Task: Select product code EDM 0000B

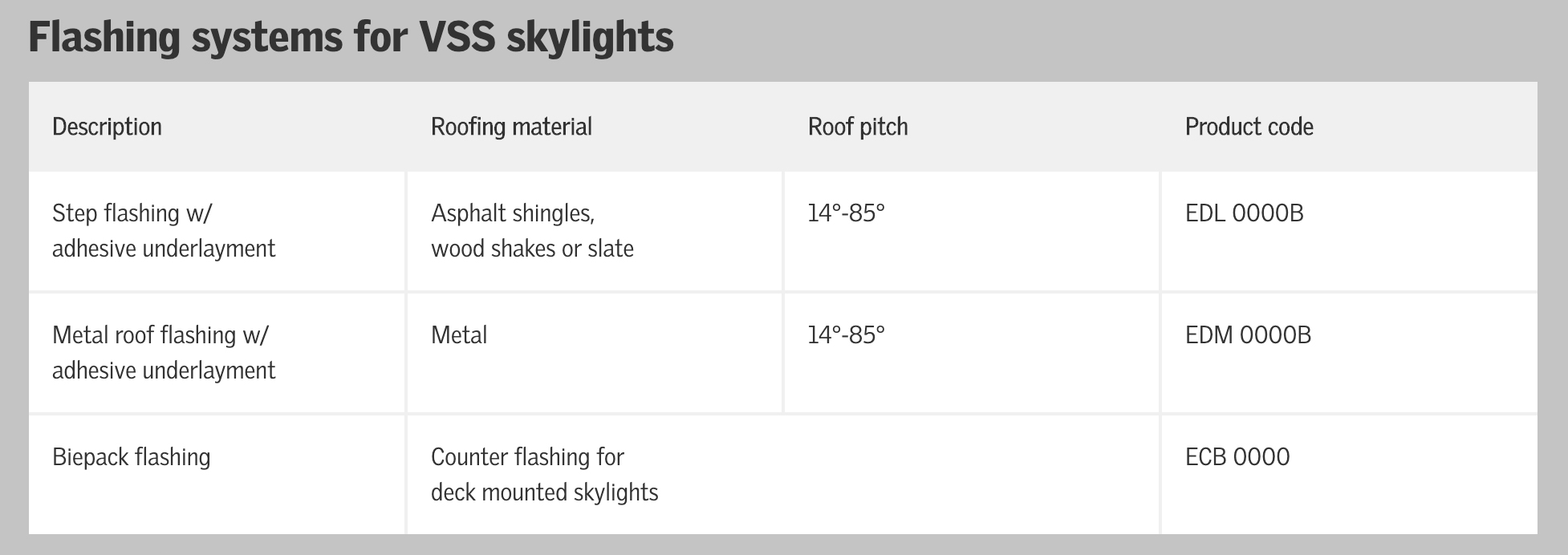Action: [x=1248, y=335]
